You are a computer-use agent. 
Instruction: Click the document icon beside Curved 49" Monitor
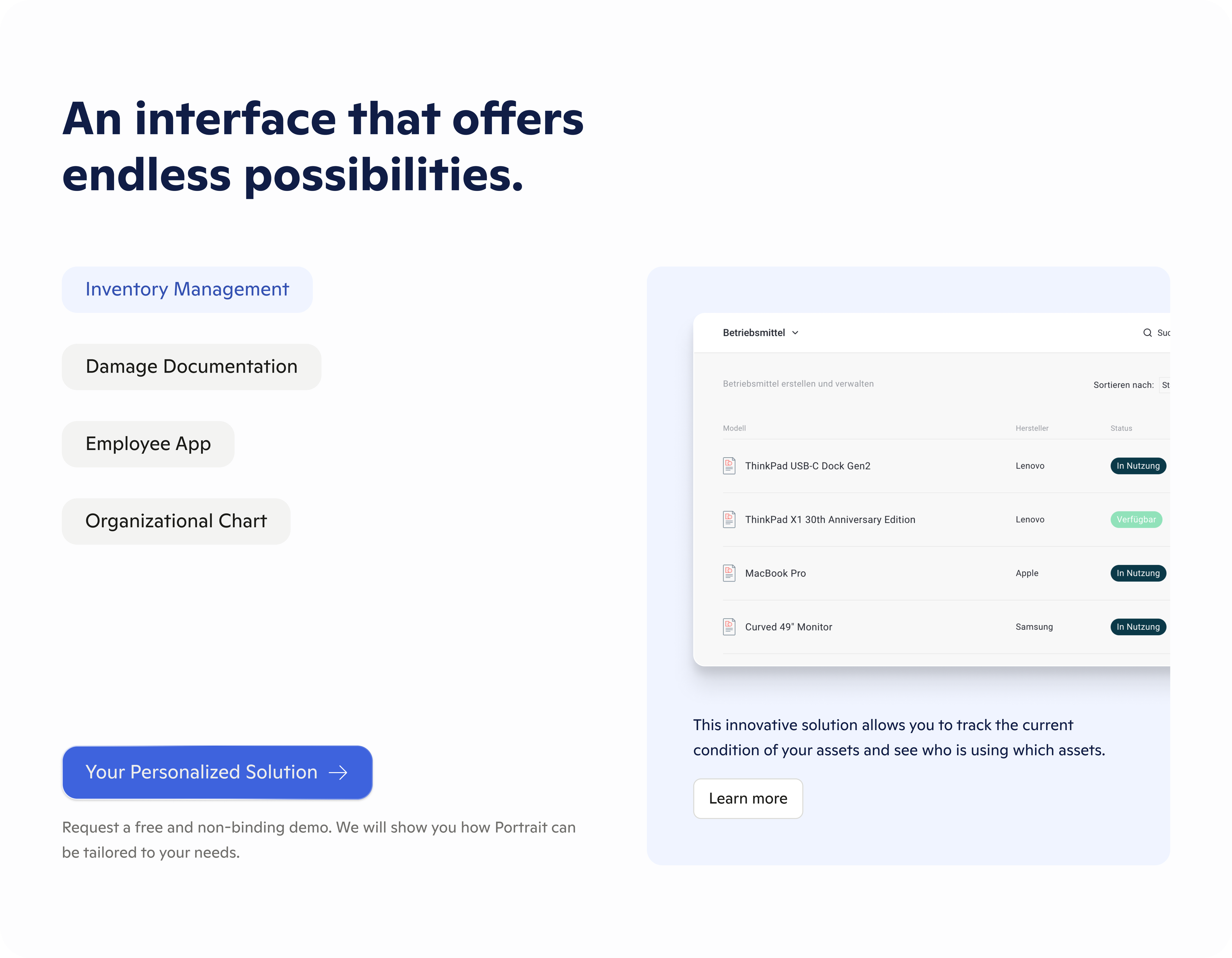coord(729,626)
